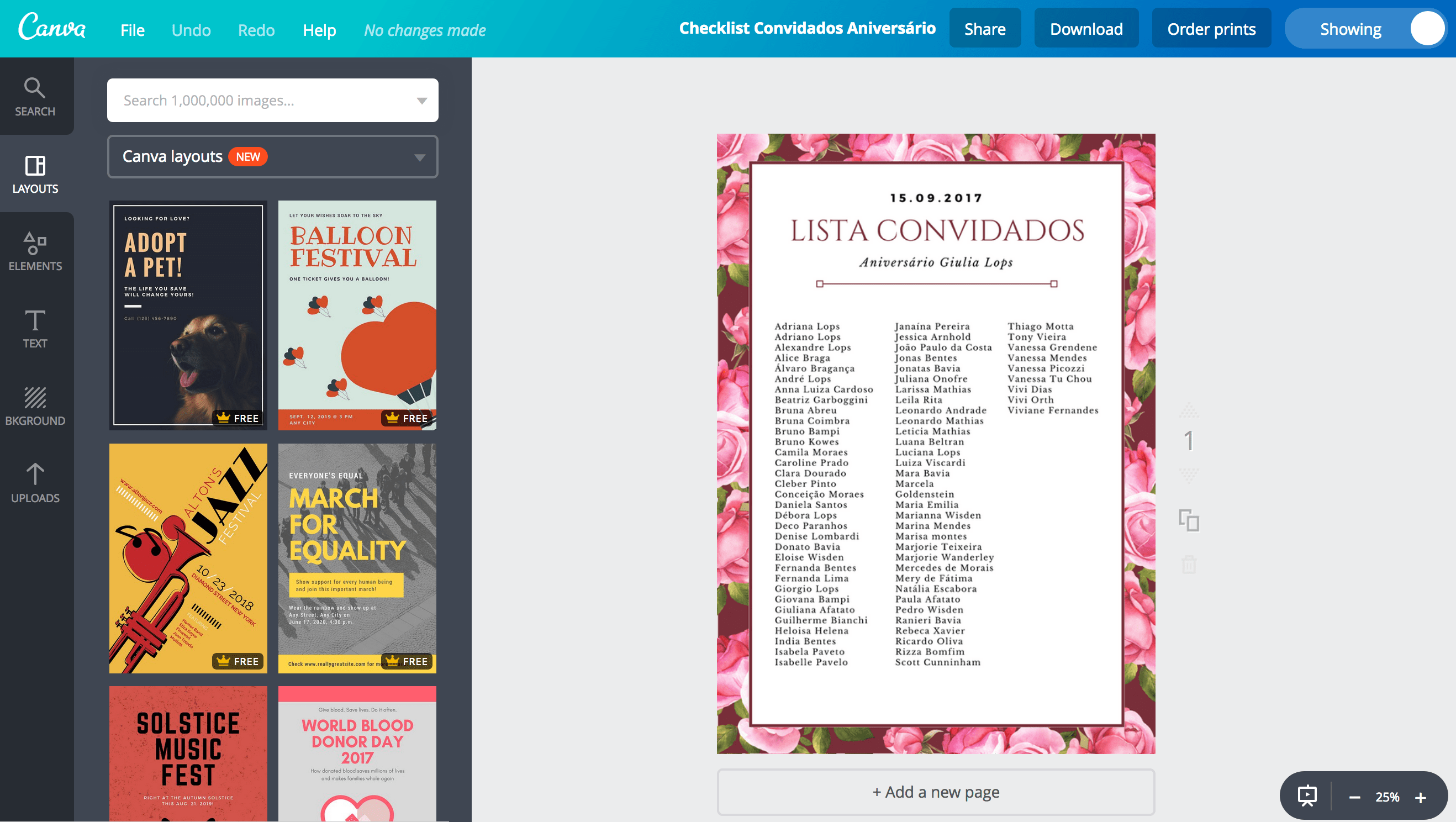This screenshot has height=822, width=1456.
Task: Click the NEW badge on Canva layouts
Action: pyautogui.click(x=247, y=156)
